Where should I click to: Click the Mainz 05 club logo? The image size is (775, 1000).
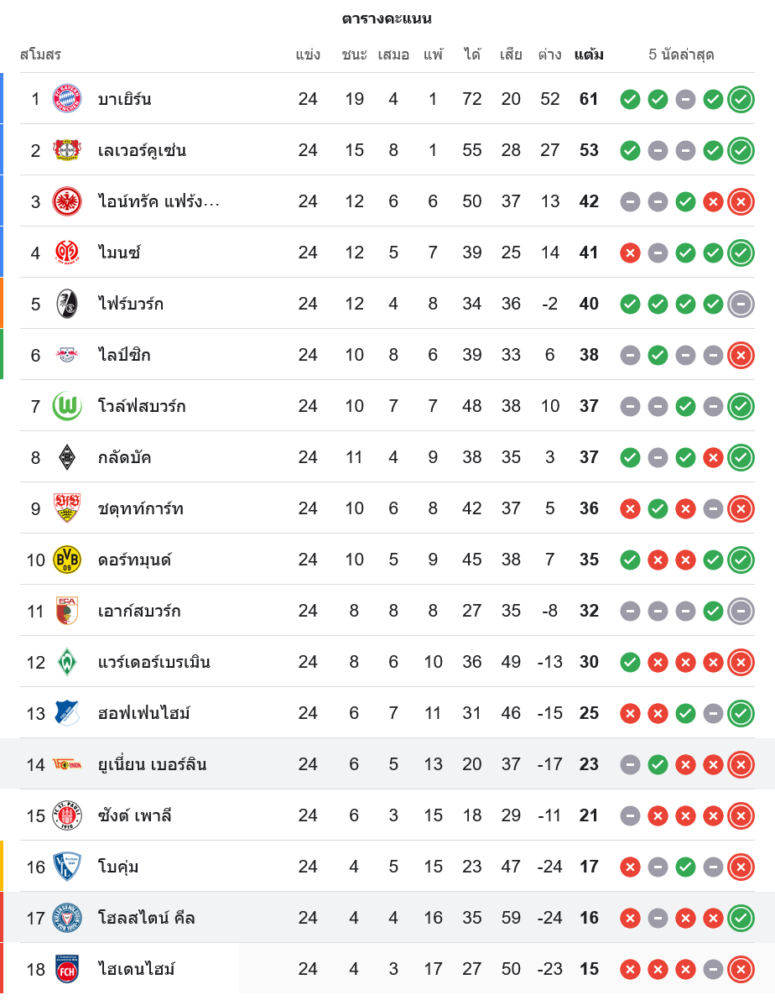(x=67, y=252)
